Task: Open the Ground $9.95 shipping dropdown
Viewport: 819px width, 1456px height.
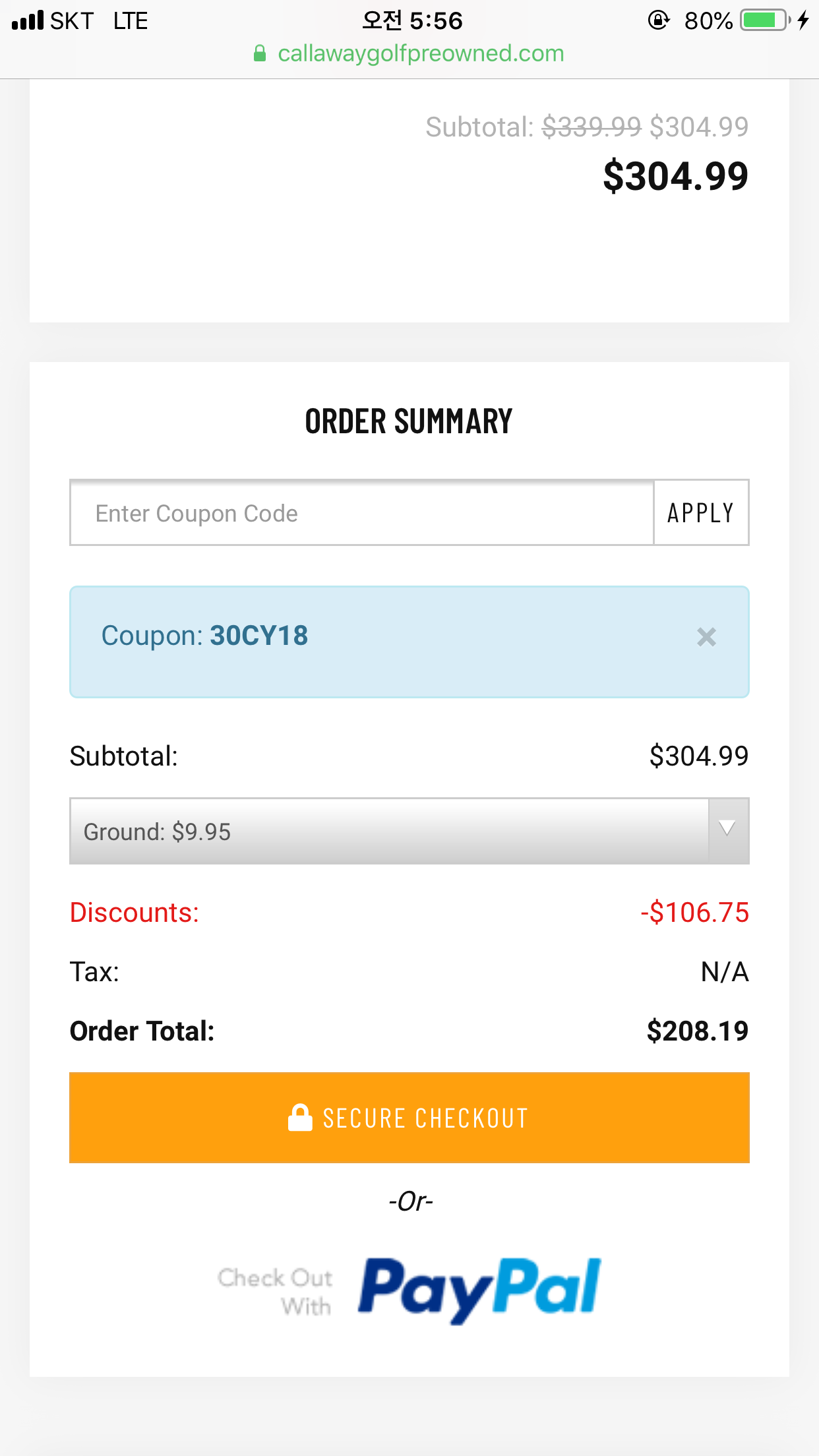Action: point(389,832)
